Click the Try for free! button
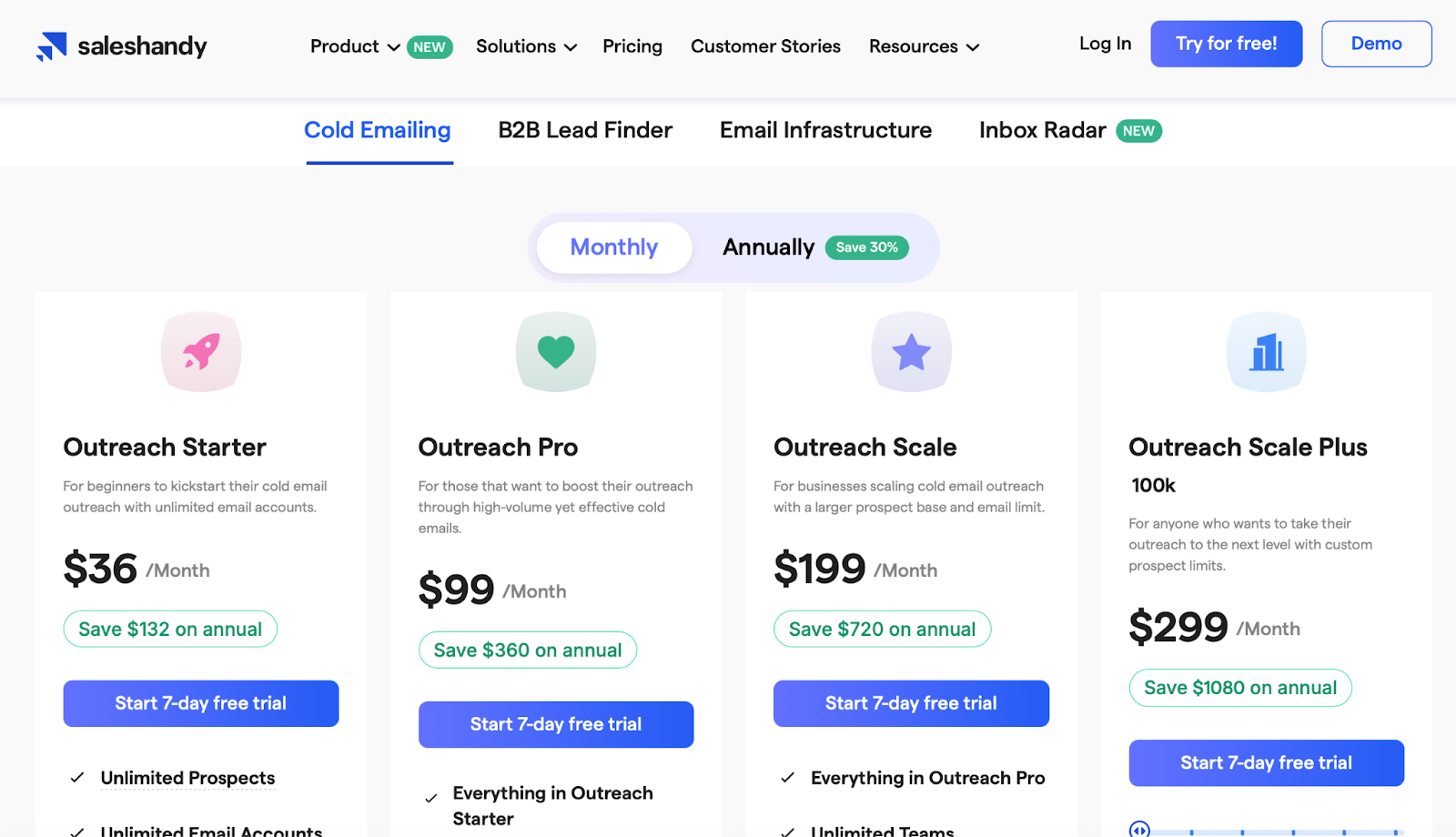This screenshot has width=1456, height=837. (x=1226, y=43)
